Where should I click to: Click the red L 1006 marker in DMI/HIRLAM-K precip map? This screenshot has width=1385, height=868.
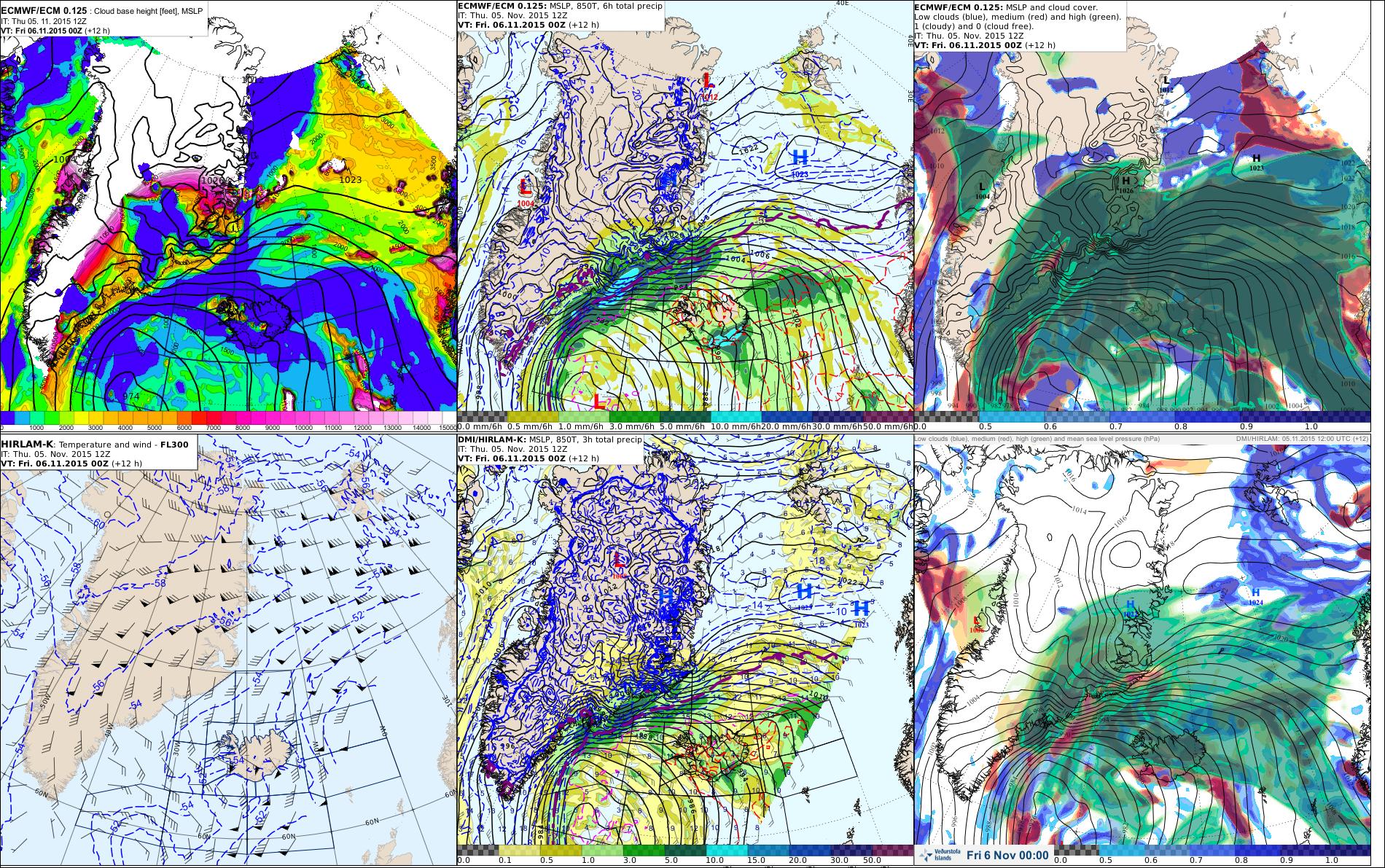[619, 565]
